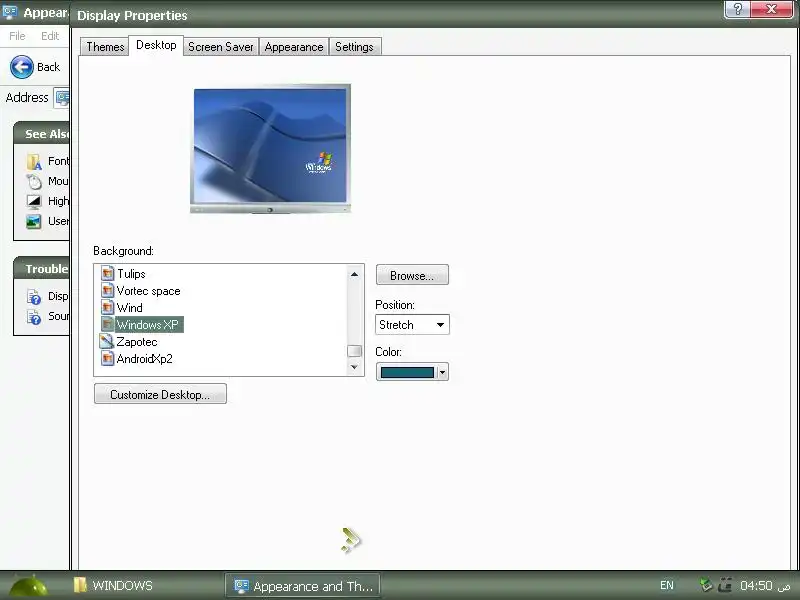The image size is (800, 600).
Task: Select the AndroidXp2 wallpaper
Action: point(144,359)
